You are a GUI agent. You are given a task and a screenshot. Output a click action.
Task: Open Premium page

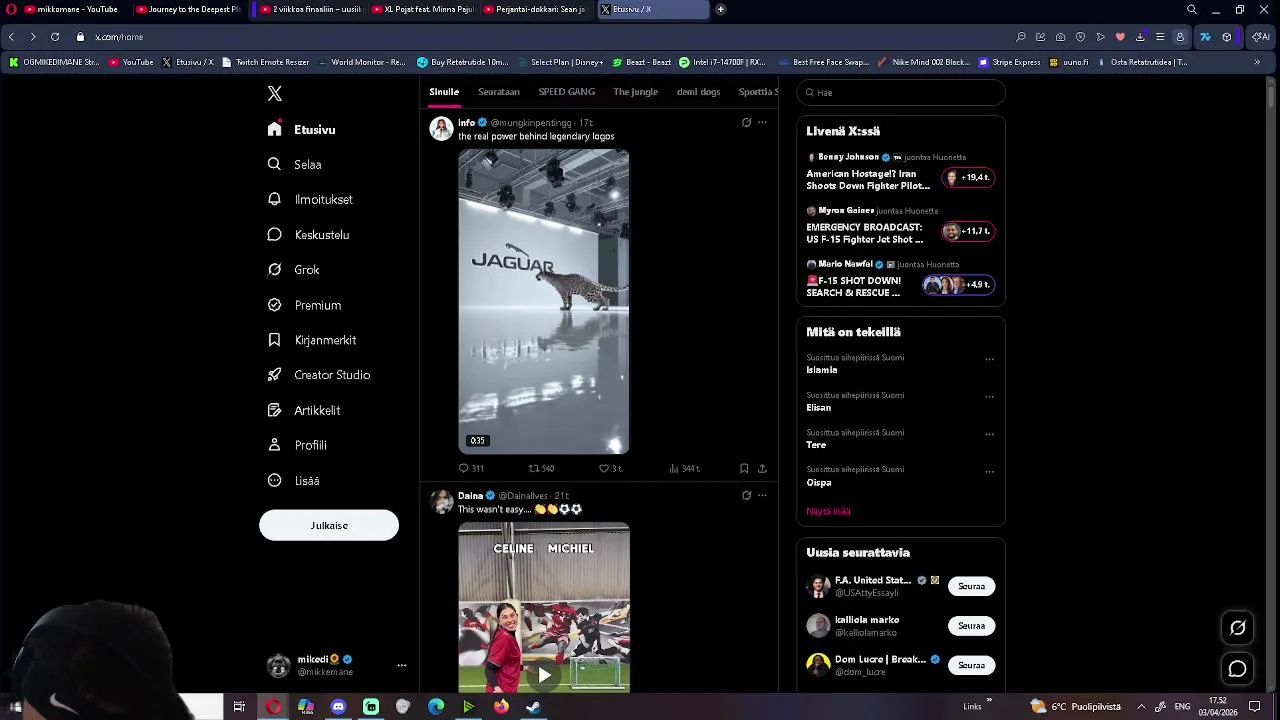[305, 305]
